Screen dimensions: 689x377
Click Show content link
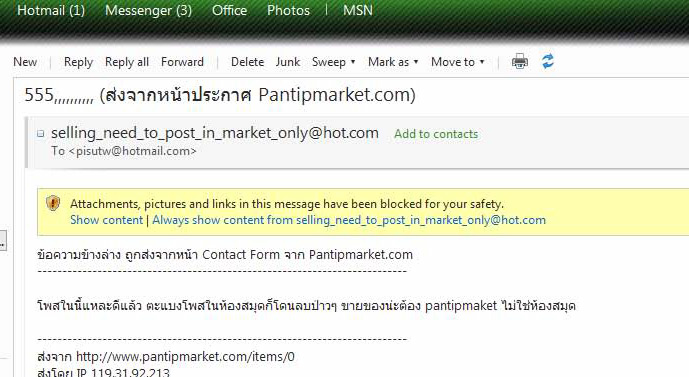click(x=107, y=220)
